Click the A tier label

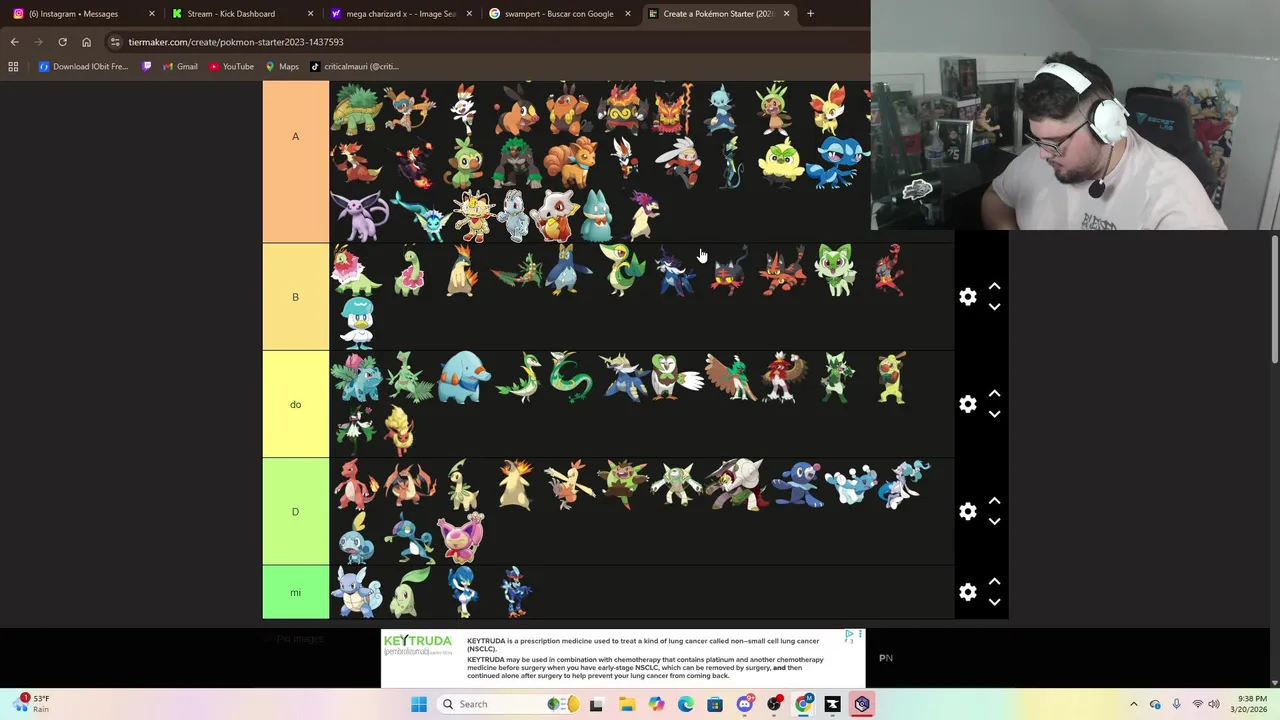295,136
